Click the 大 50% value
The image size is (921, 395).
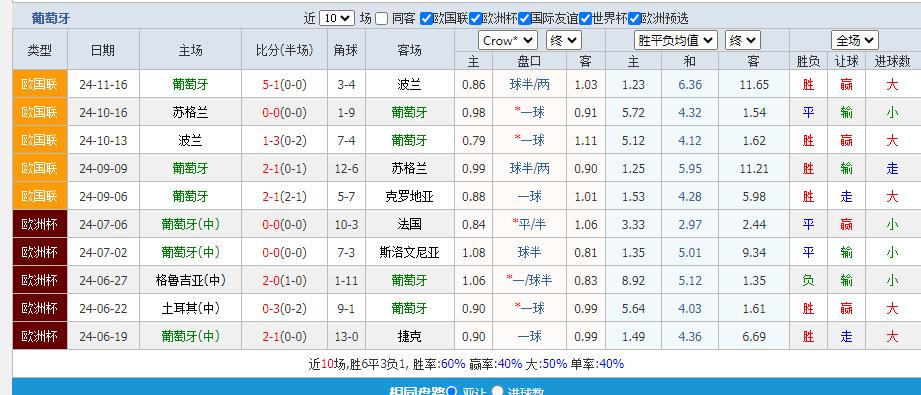click(x=555, y=364)
